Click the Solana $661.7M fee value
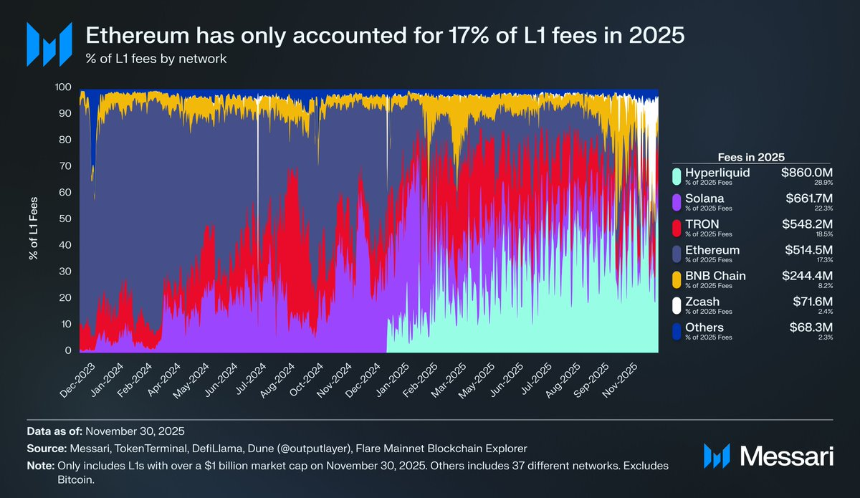860x498 pixels. pyautogui.click(x=809, y=199)
